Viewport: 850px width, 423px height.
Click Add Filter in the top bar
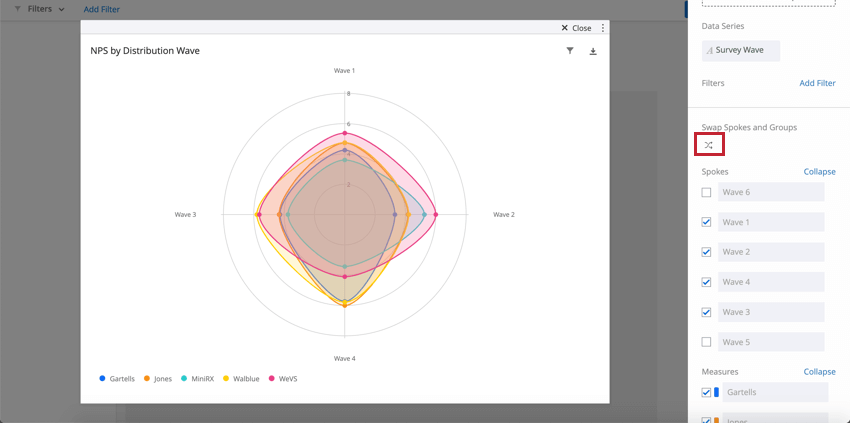[102, 9]
